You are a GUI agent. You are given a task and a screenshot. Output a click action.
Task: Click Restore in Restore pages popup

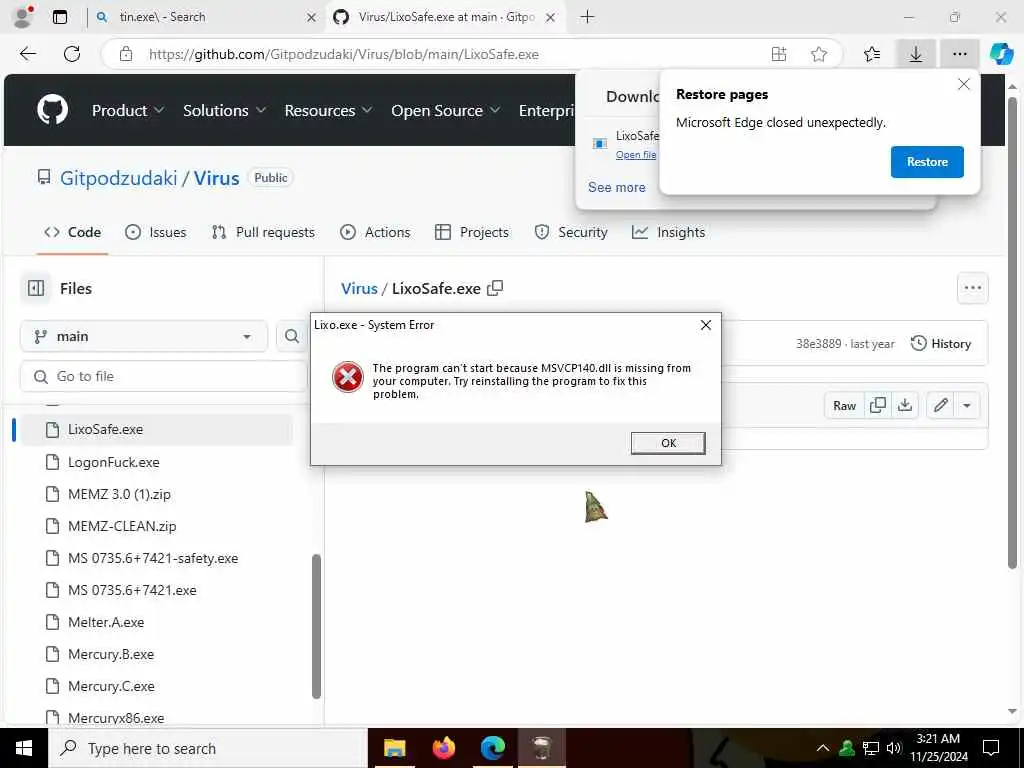[927, 162]
